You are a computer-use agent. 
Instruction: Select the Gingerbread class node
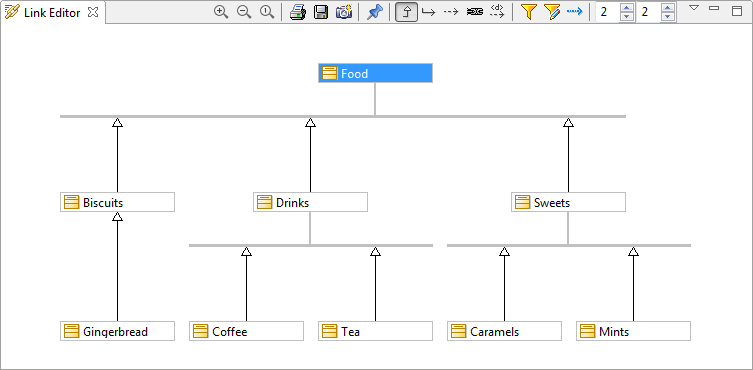click(117, 331)
